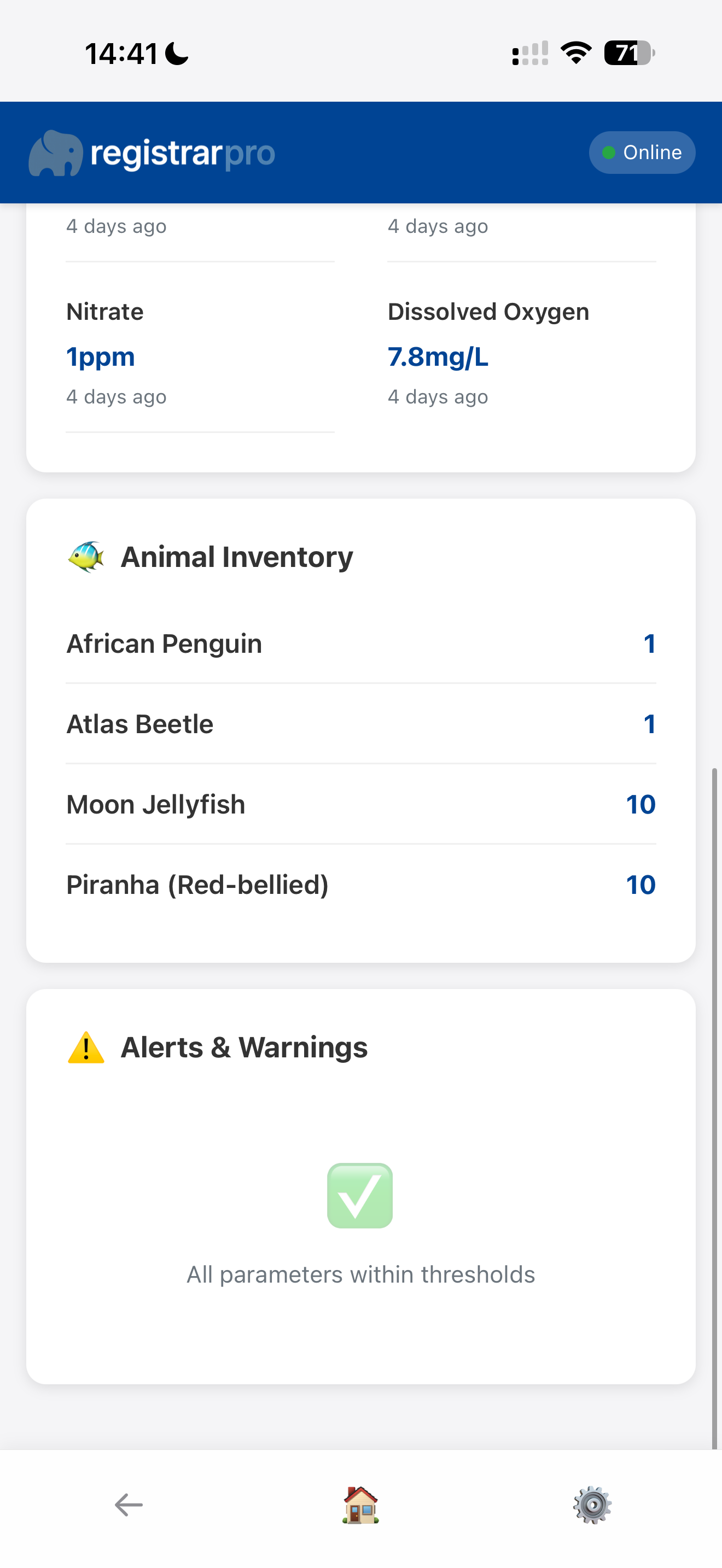This screenshot has width=722, height=1568.
Task: Tap the Online status badge
Action: coord(642,152)
